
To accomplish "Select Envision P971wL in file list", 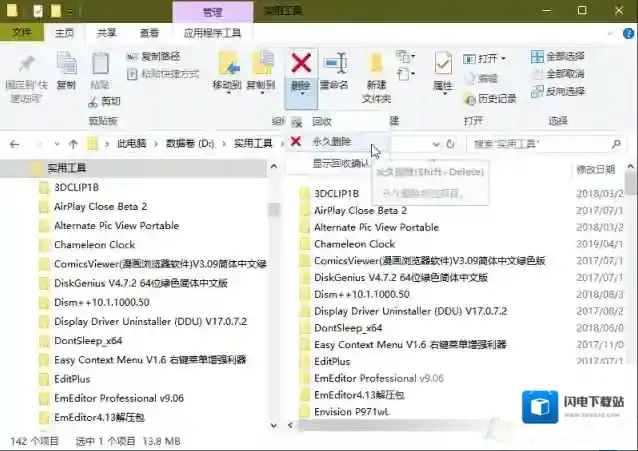I will (352, 412).
